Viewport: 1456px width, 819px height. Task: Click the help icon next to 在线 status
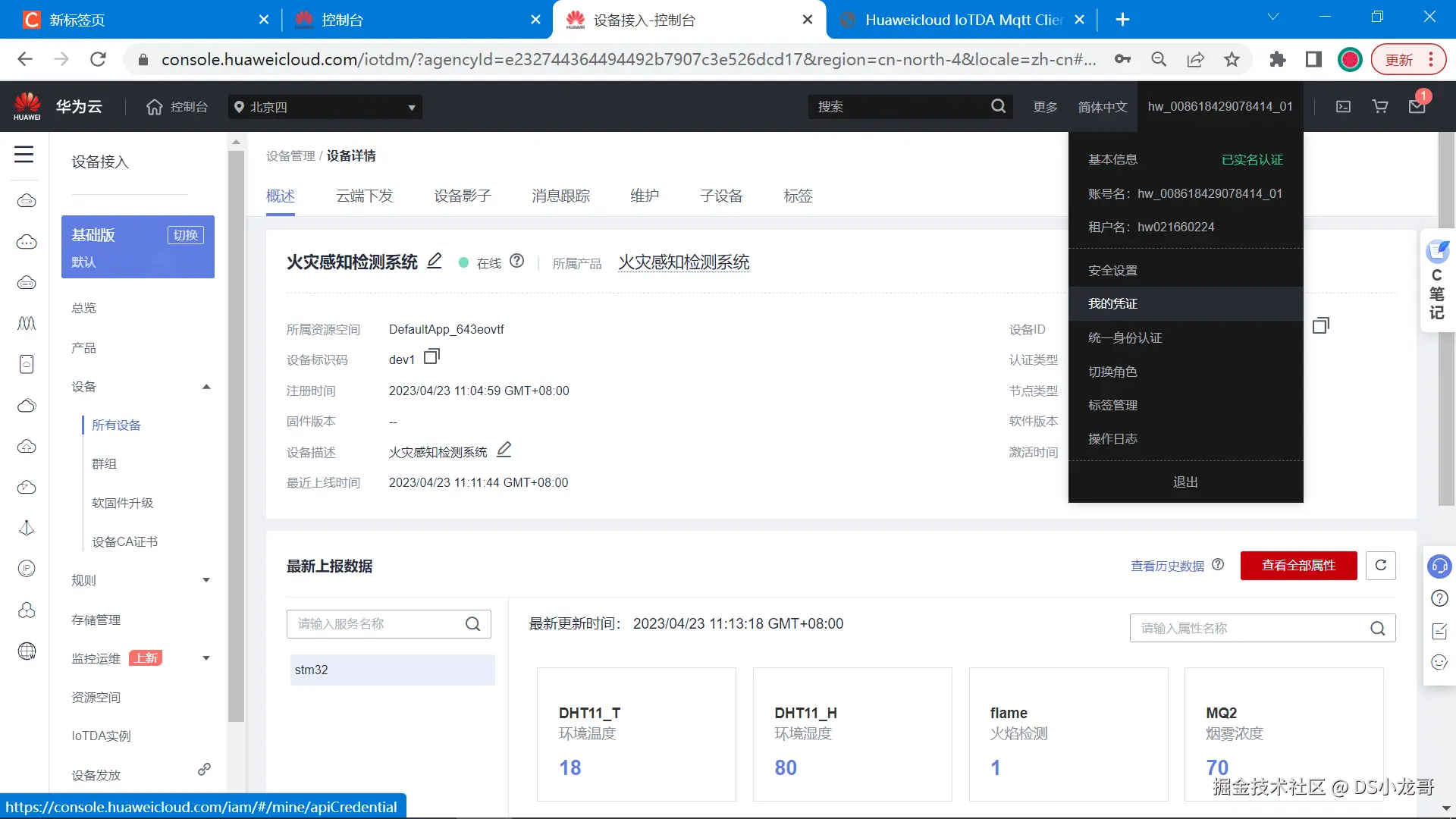tap(517, 261)
